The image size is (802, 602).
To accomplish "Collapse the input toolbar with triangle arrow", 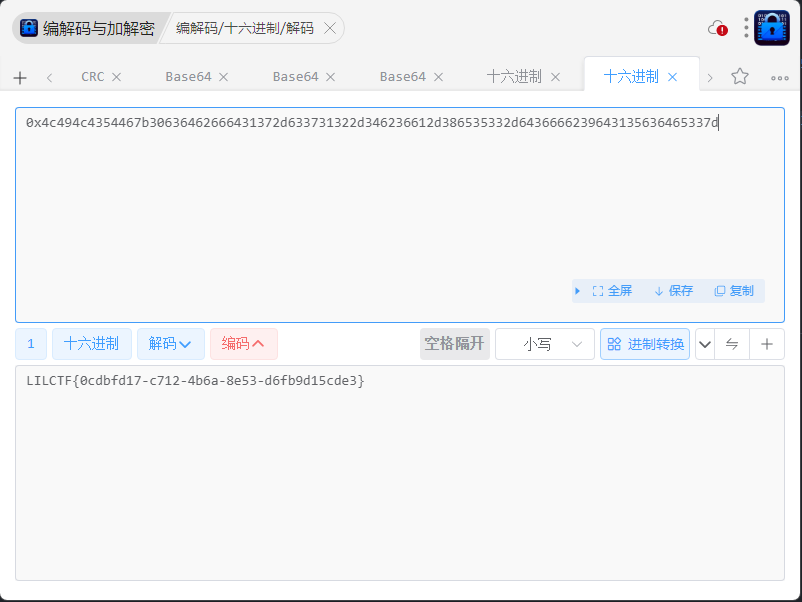I will point(577,291).
